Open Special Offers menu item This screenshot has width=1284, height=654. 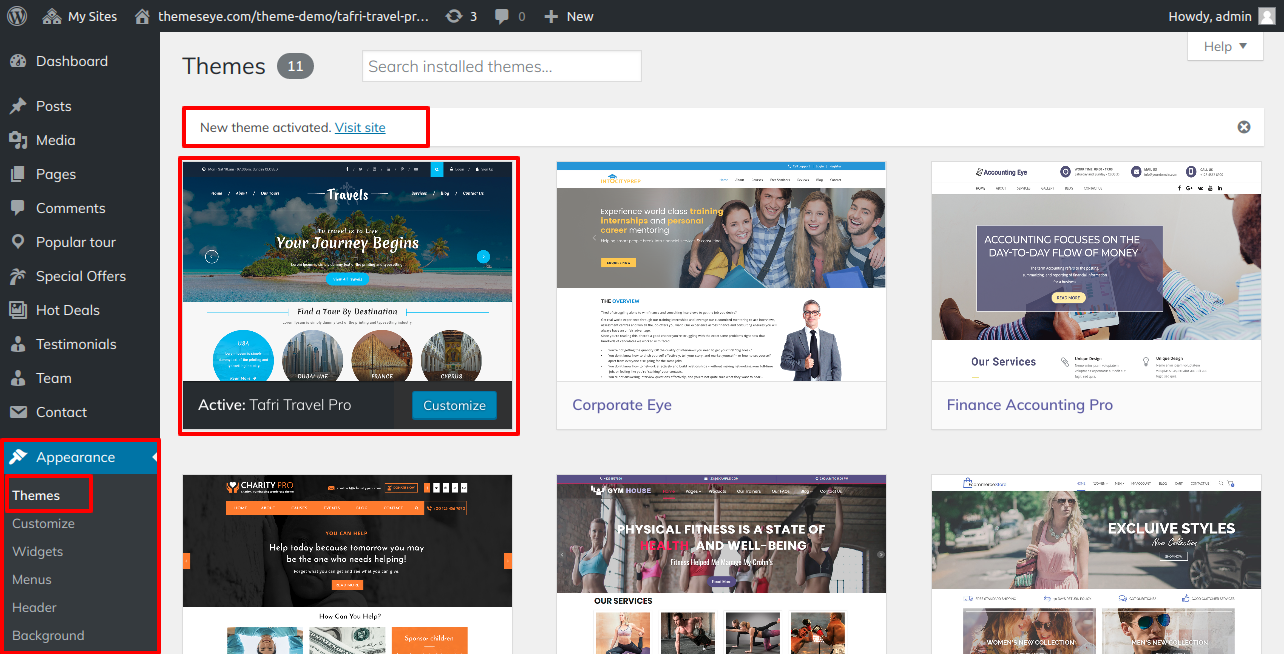(81, 276)
